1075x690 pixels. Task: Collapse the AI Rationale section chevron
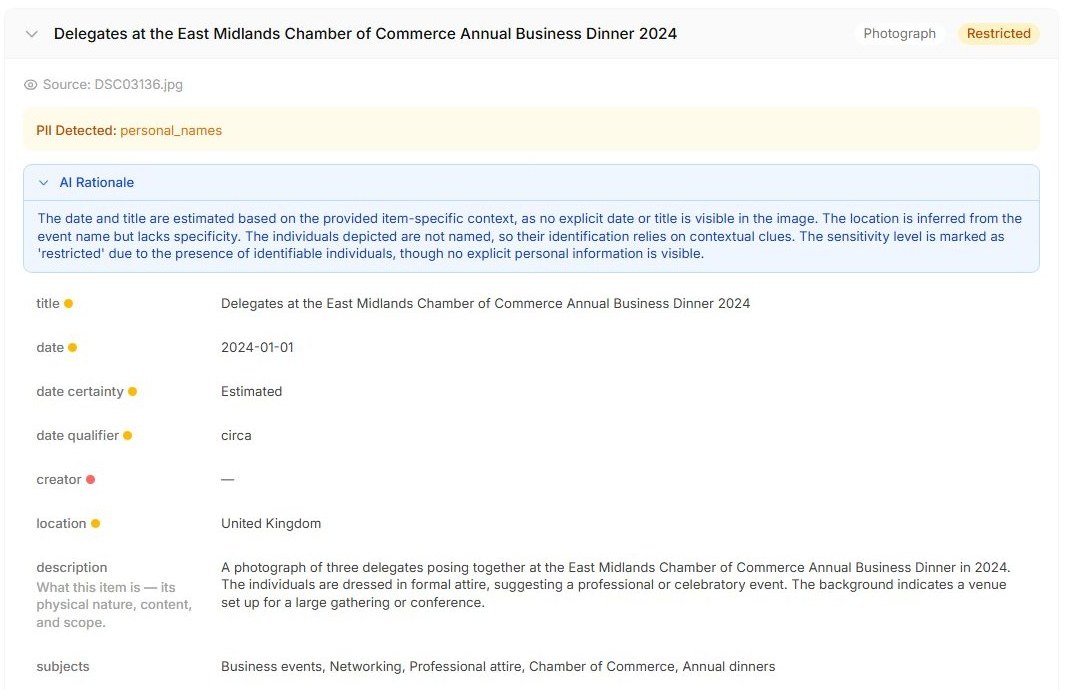pyautogui.click(x=44, y=182)
